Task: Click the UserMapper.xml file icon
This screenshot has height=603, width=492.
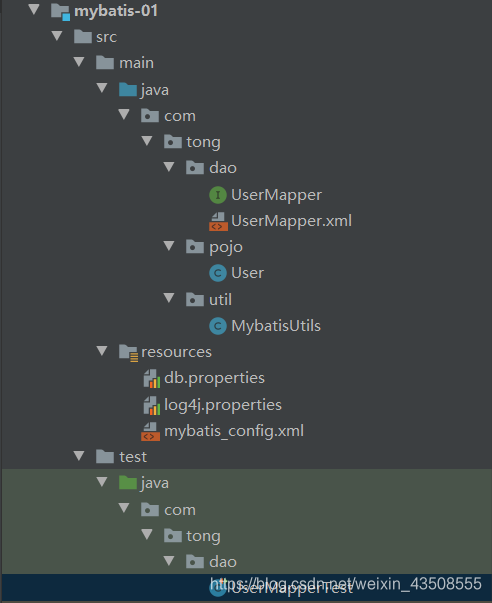Action: [218, 222]
